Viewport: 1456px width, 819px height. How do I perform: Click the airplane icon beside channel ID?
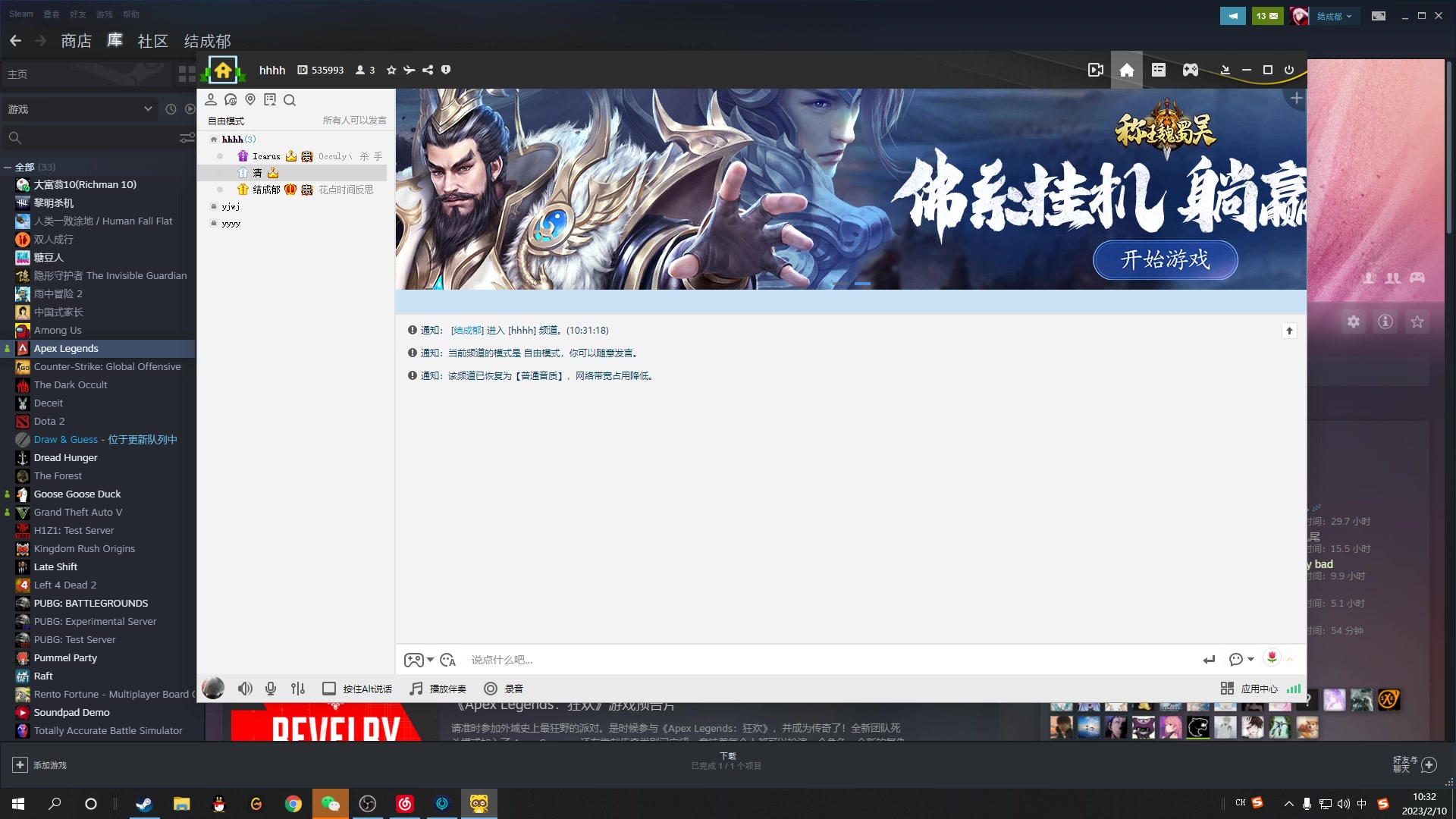point(409,70)
